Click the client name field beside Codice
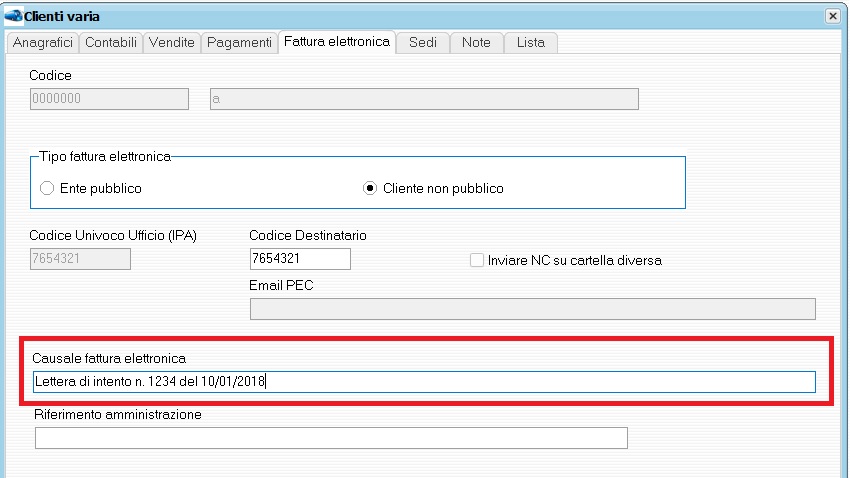Viewport: 850px width, 478px height. tap(423, 98)
